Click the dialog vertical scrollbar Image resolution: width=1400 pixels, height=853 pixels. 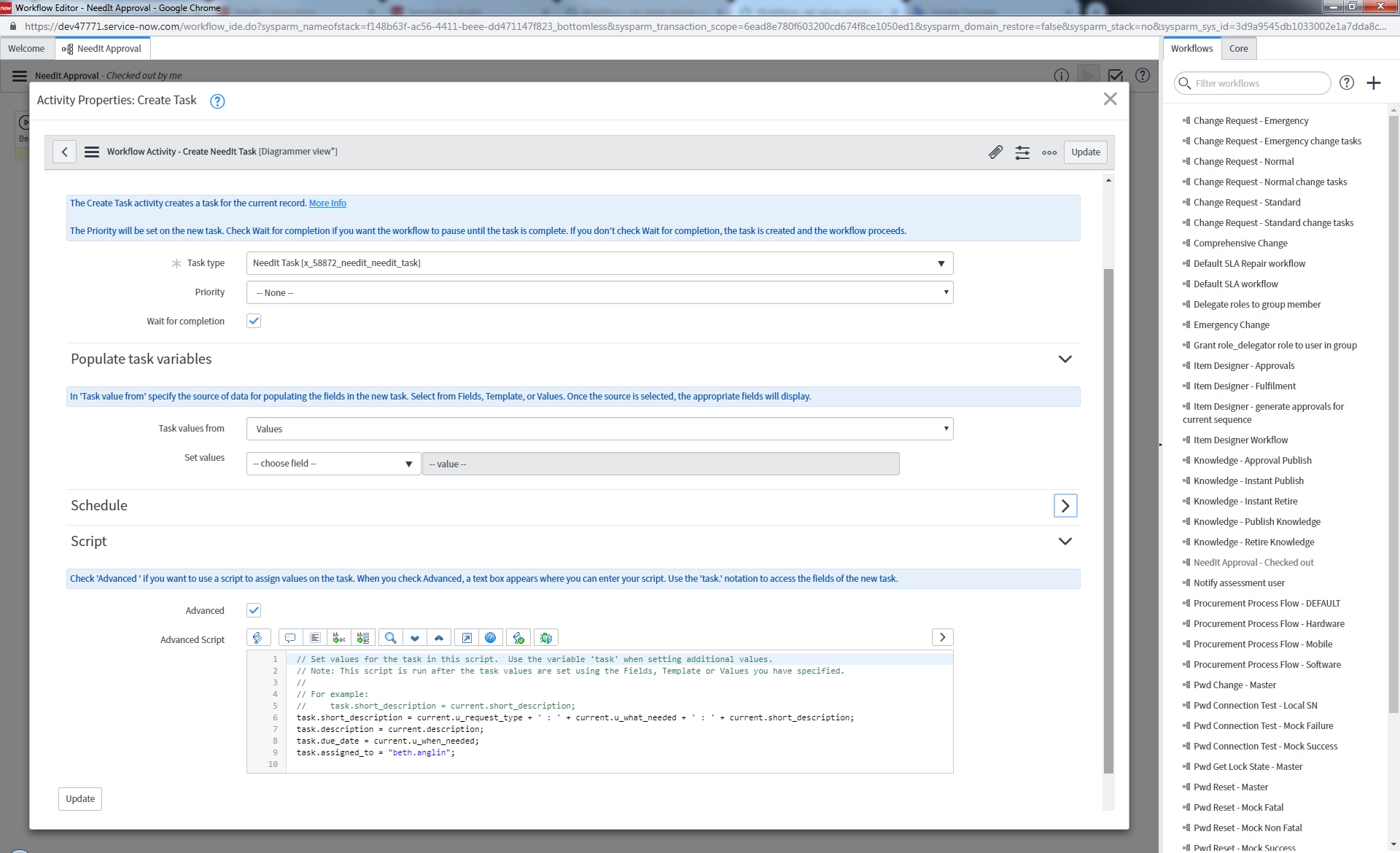pyautogui.click(x=1108, y=521)
